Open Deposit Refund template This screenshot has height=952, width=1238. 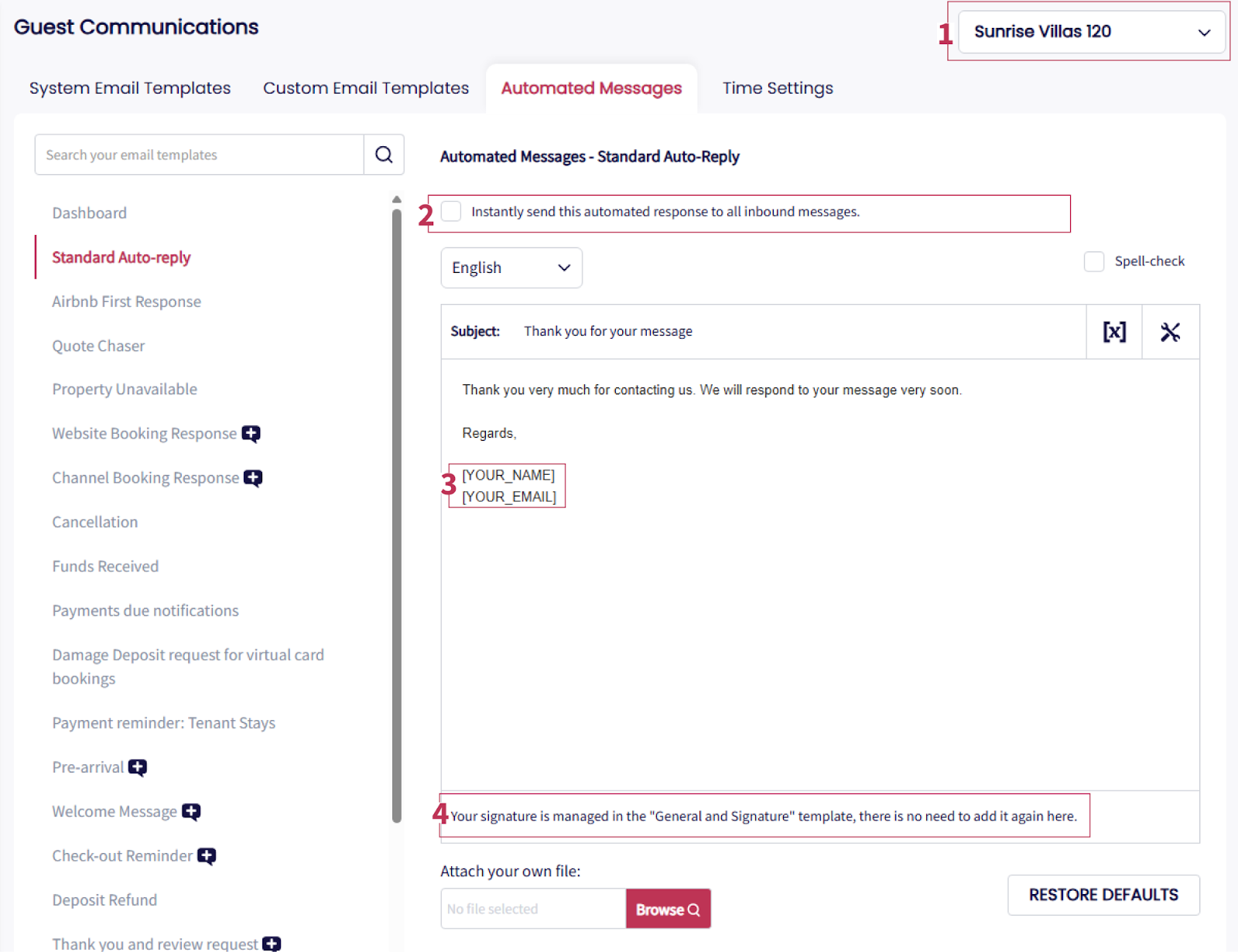click(104, 900)
